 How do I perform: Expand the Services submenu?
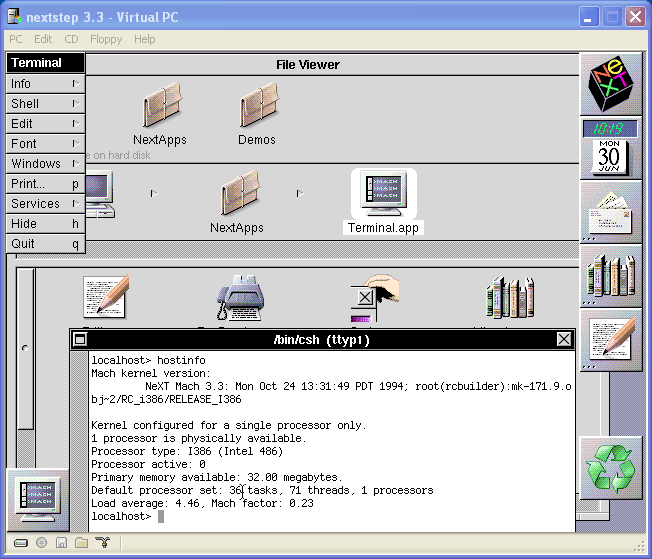click(x=46, y=203)
